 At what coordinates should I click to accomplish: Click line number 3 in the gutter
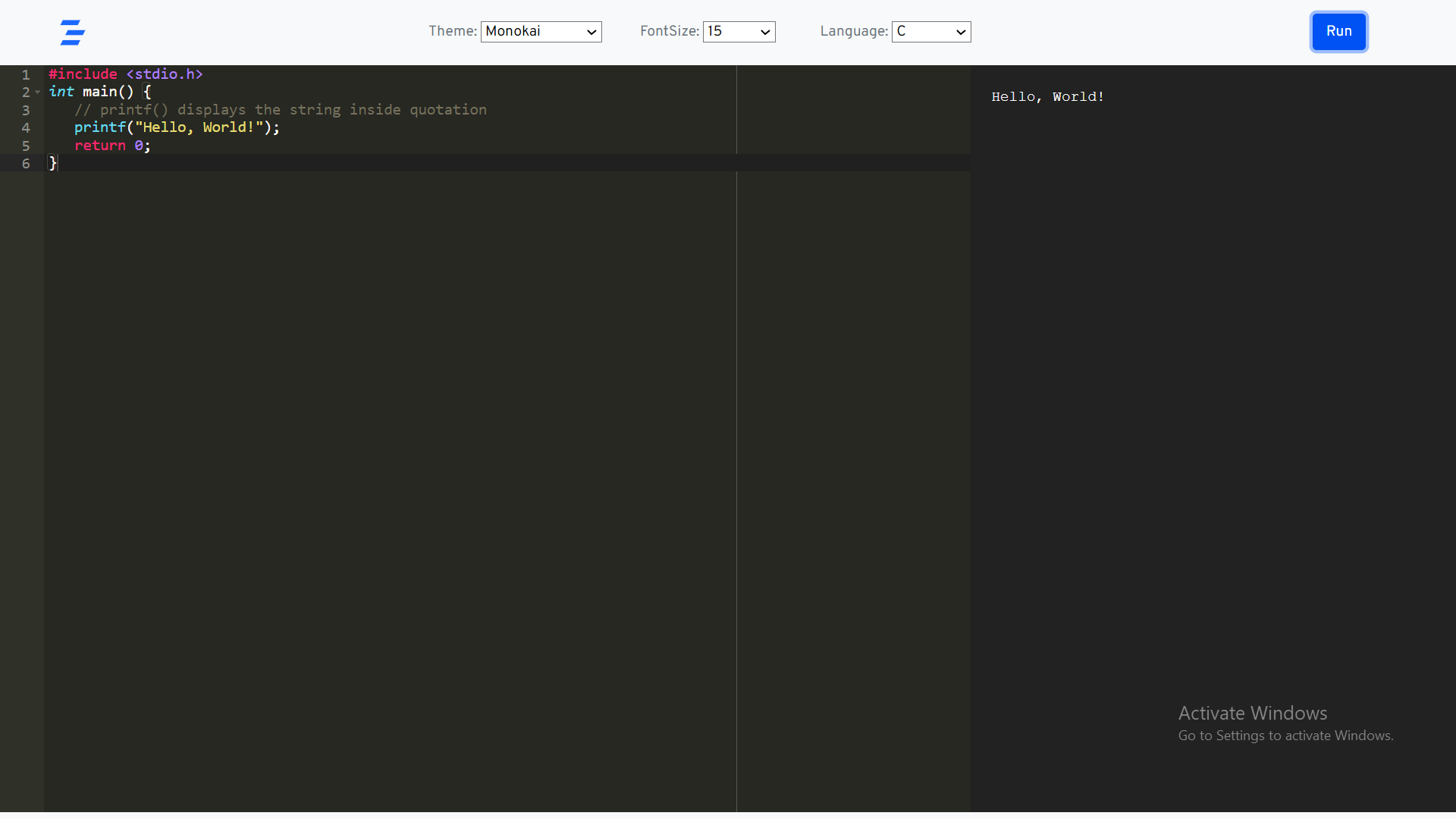pyautogui.click(x=26, y=111)
